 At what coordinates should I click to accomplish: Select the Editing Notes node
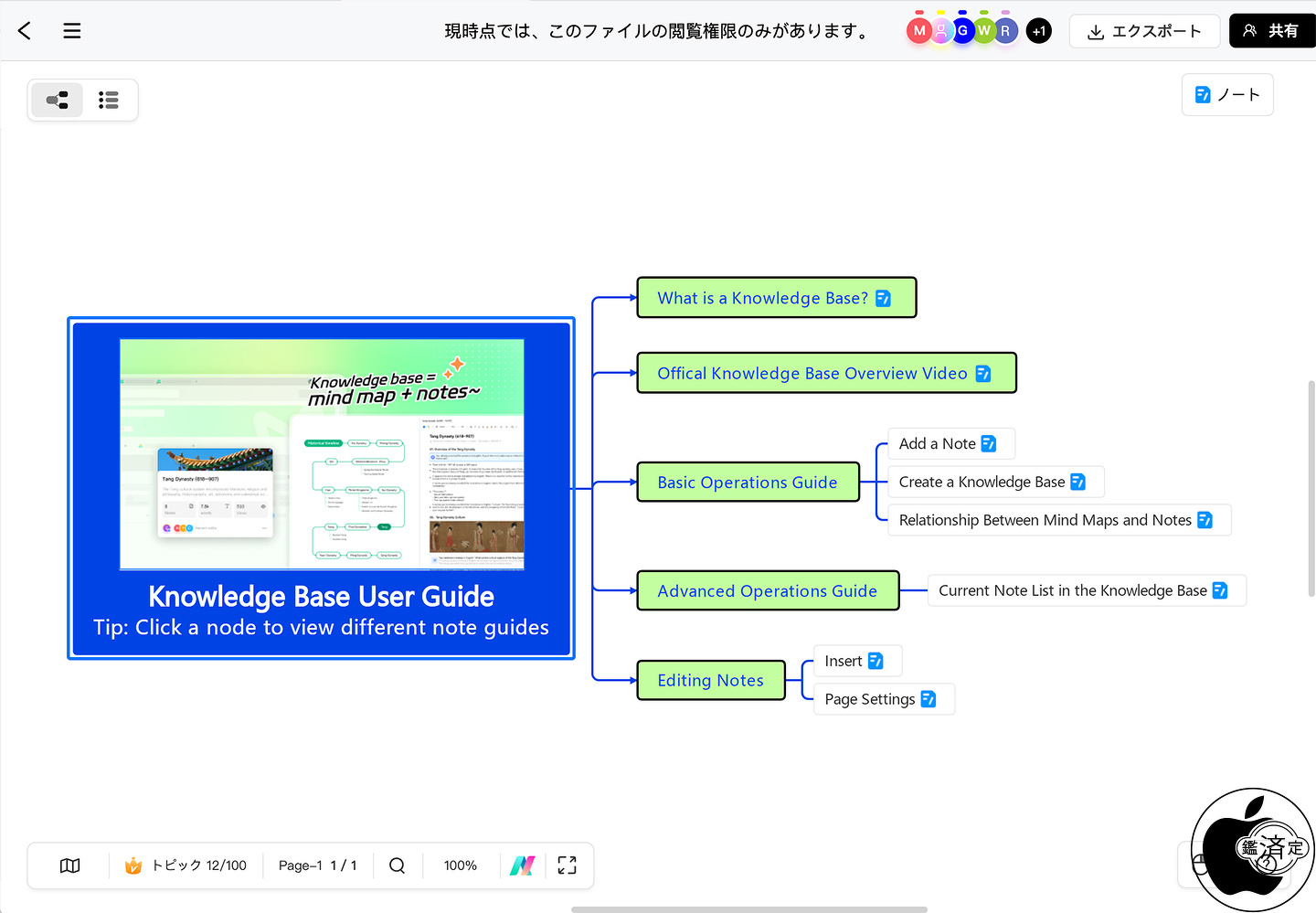[710, 681]
